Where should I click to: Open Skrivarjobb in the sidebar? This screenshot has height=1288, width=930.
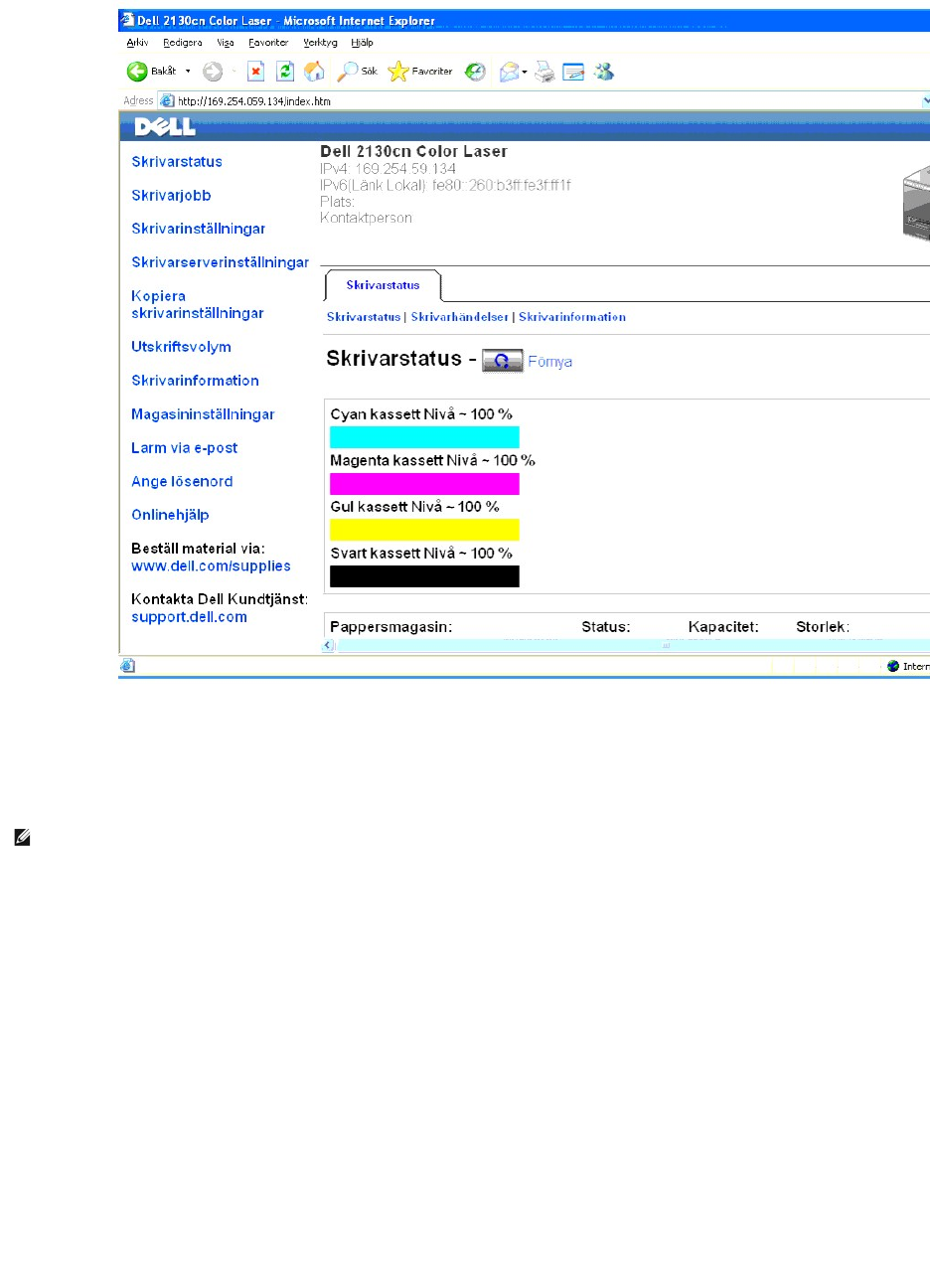click(171, 196)
